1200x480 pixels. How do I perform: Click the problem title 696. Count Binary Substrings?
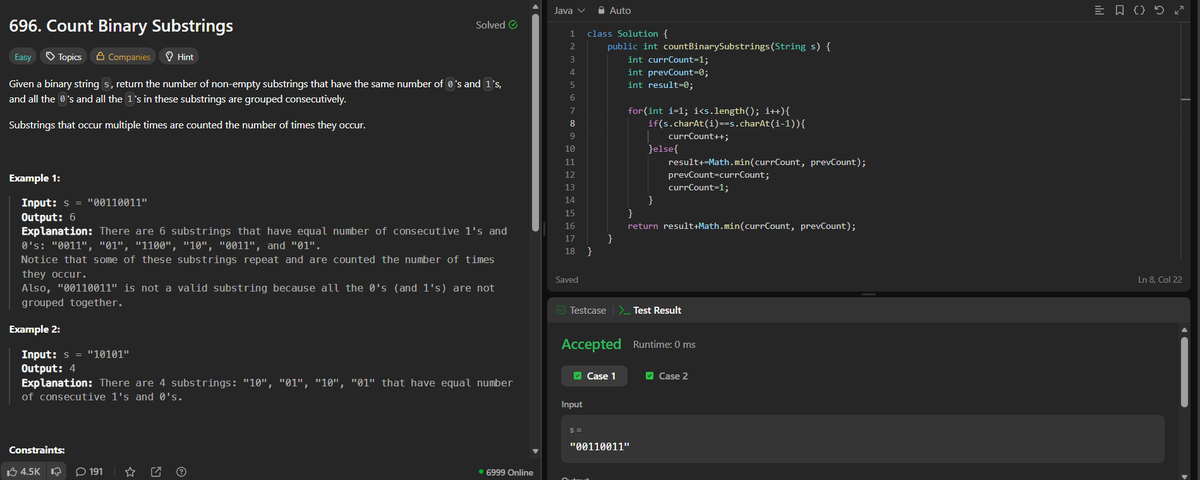[120, 25]
